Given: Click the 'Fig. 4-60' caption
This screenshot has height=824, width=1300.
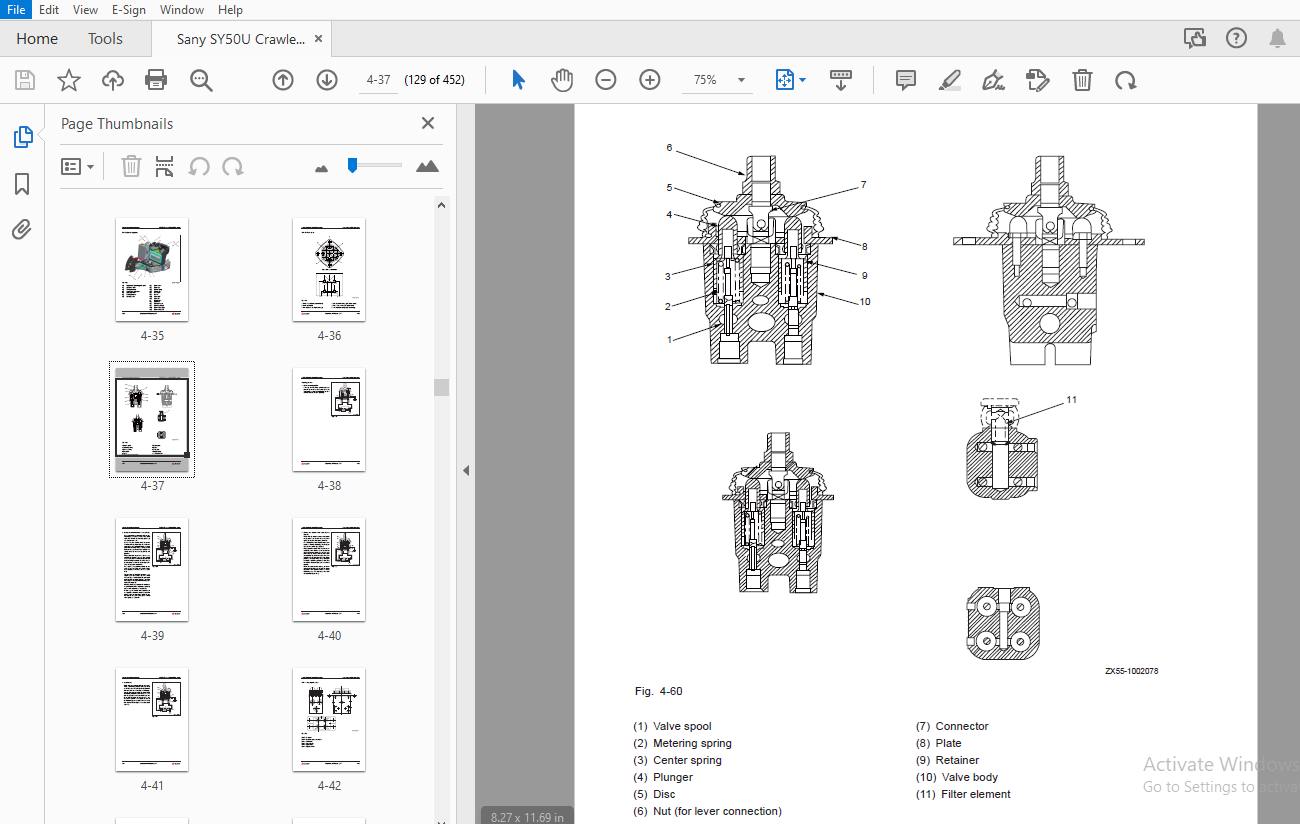Looking at the screenshot, I should pos(659,691).
